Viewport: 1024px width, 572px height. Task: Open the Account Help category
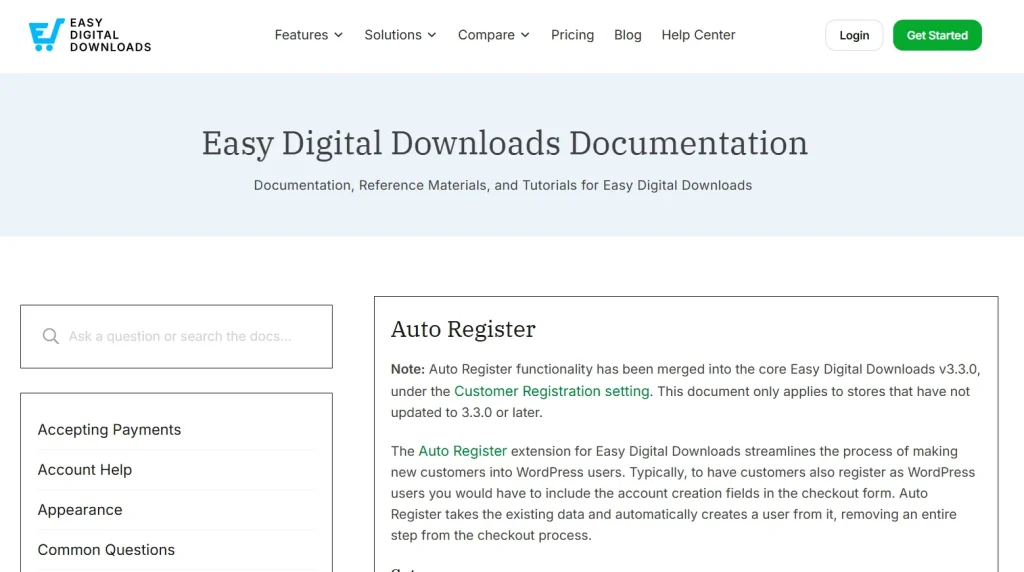85,469
